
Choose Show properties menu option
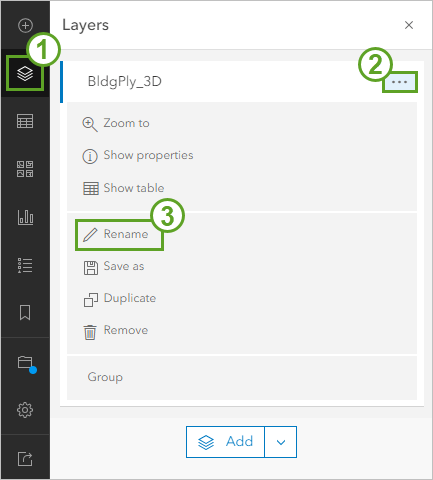coord(138,156)
